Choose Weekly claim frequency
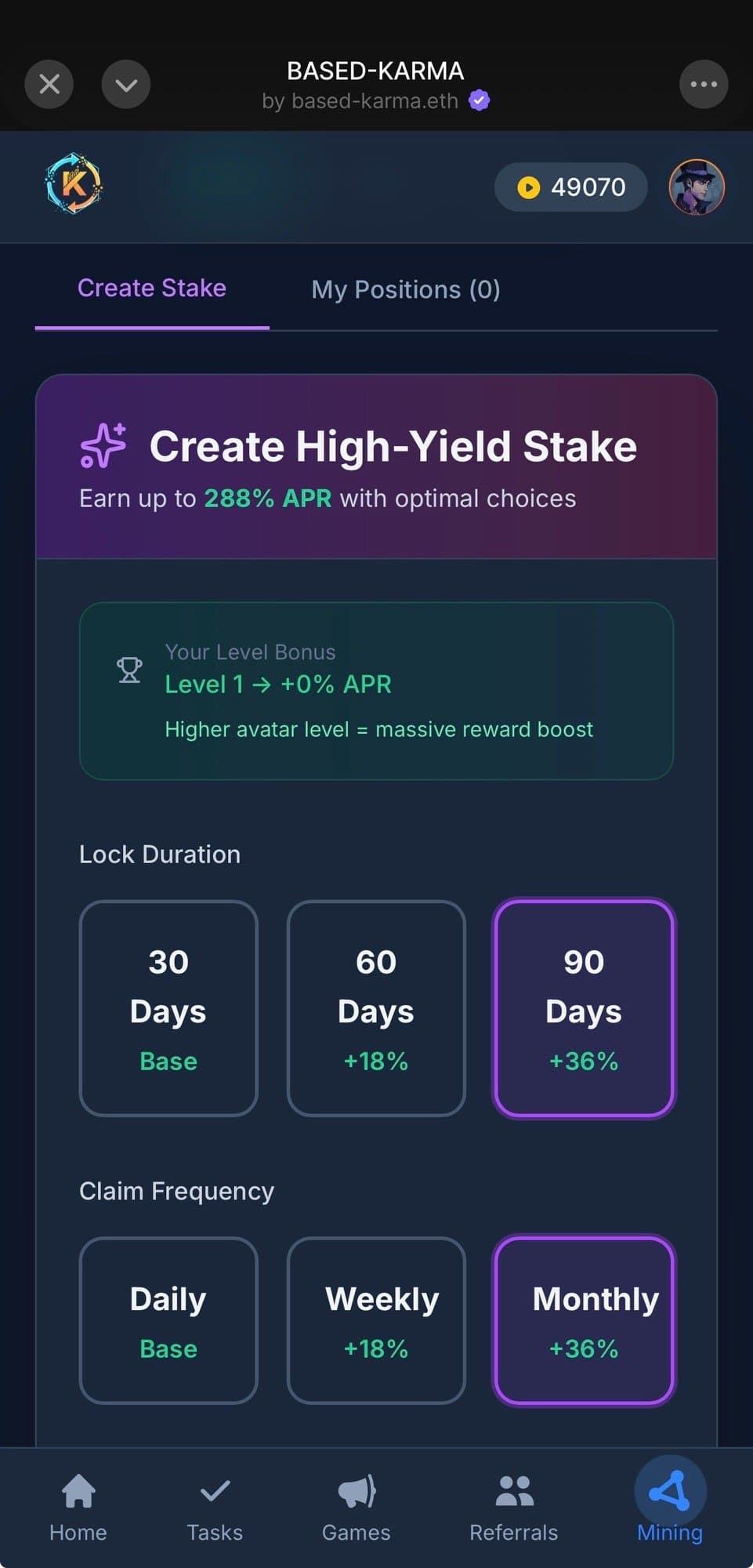753x1568 pixels. coord(376,1320)
